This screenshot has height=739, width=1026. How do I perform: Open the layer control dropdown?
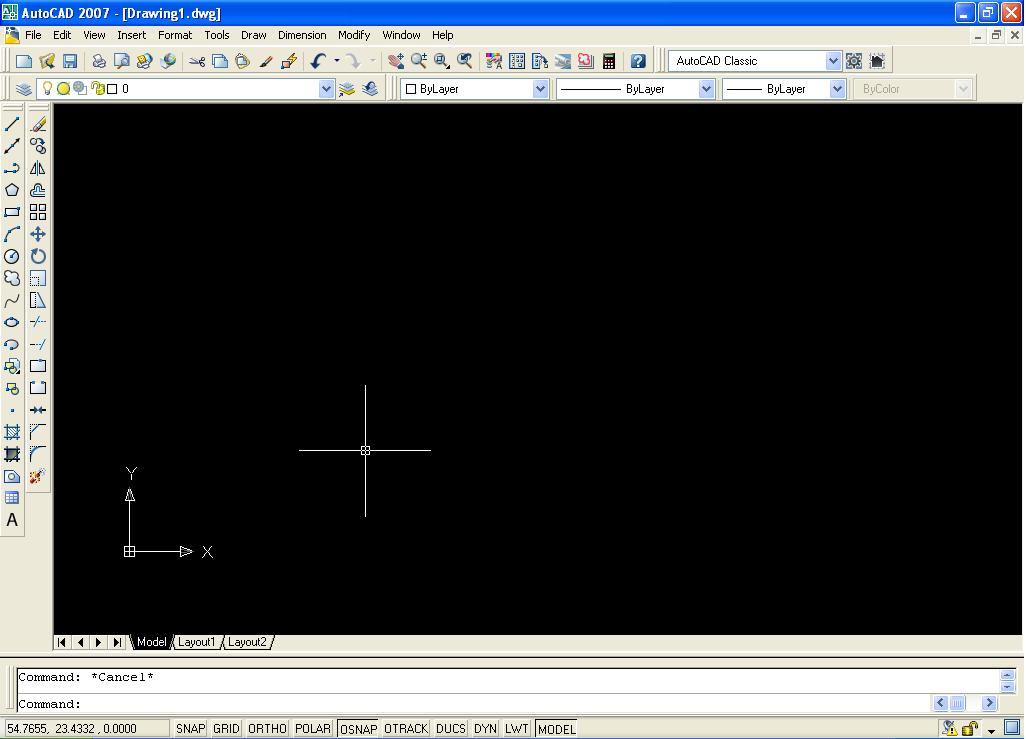[327, 88]
